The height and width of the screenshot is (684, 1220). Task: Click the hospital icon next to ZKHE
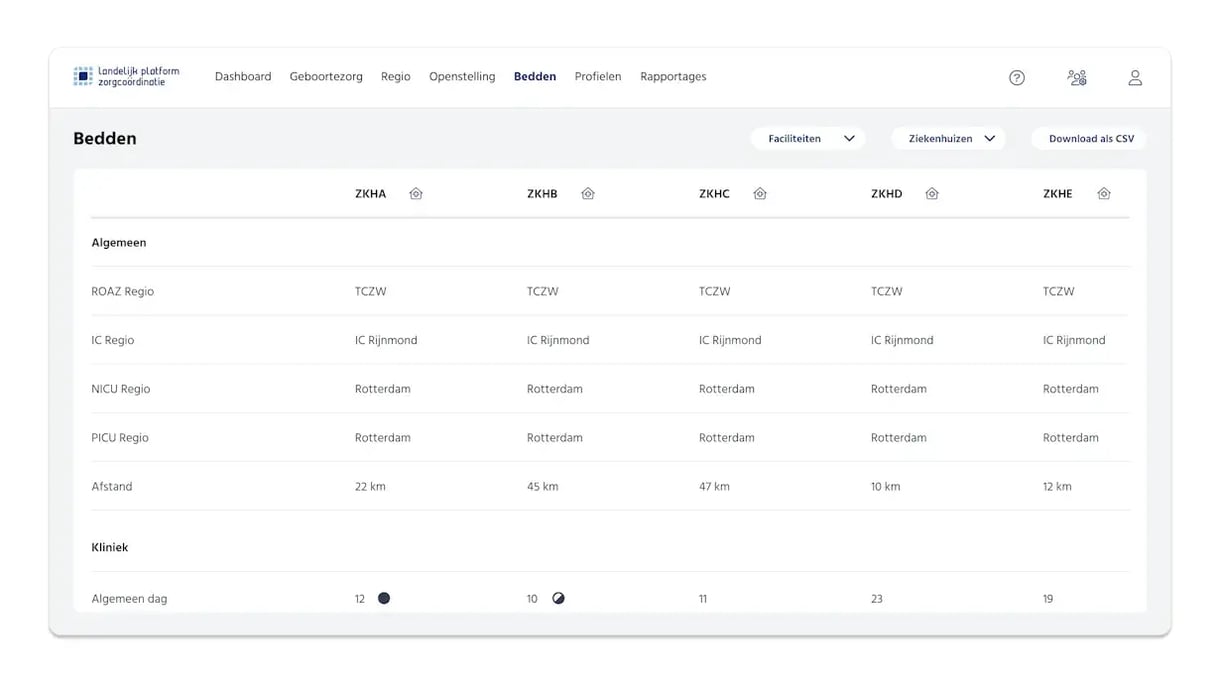tap(1104, 194)
